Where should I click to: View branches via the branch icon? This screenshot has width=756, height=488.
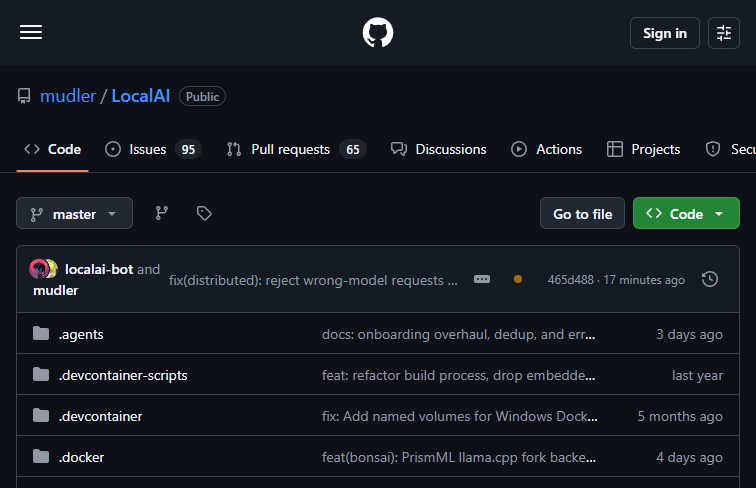tap(162, 213)
